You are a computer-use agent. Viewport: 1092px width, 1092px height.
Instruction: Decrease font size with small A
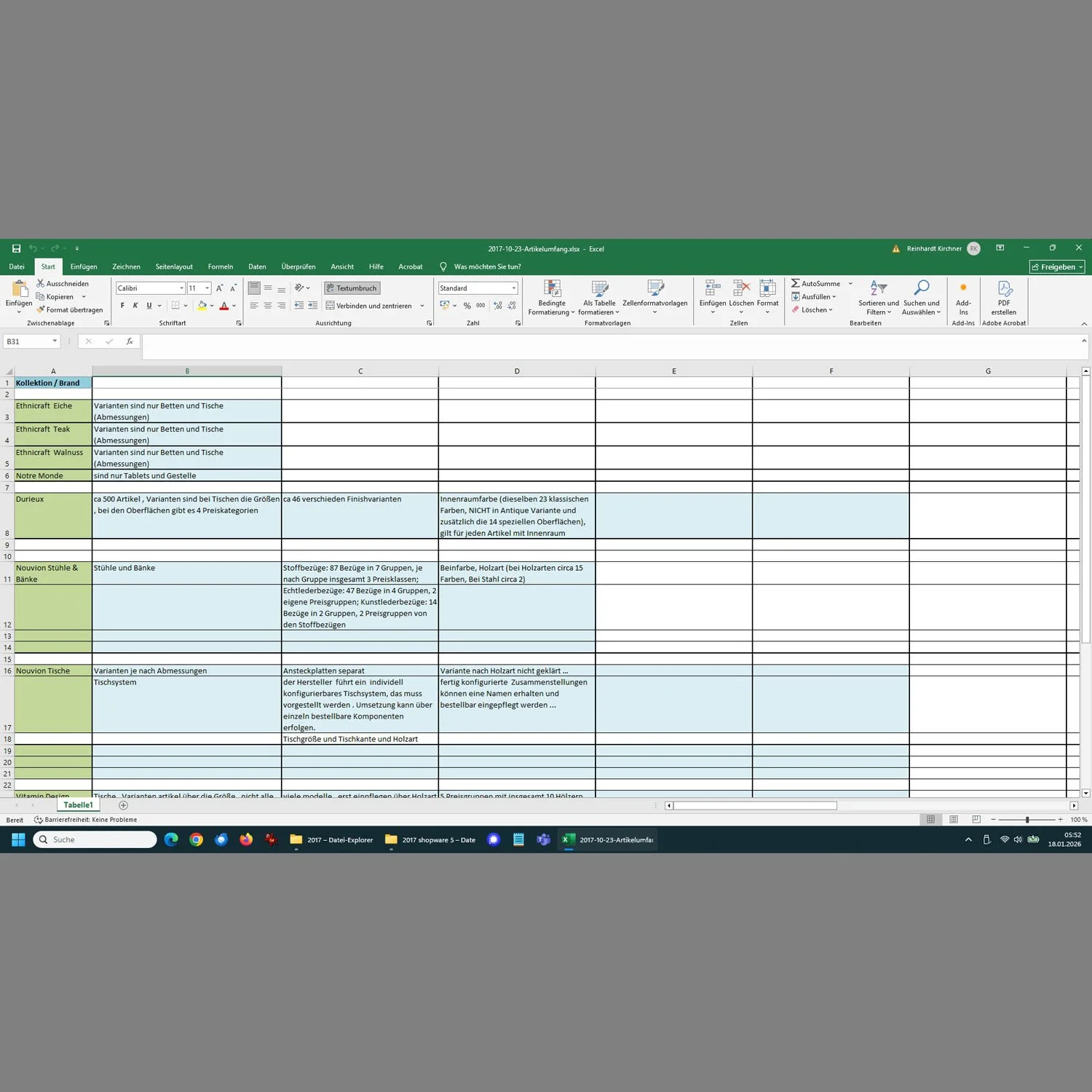pos(233,288)
